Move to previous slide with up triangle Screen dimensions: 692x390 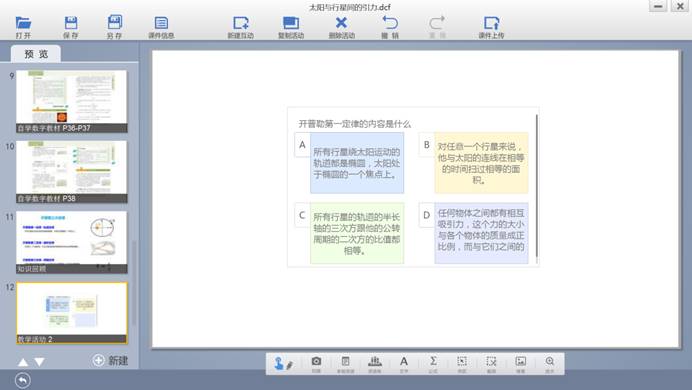pyautogui.click(x=23, y=362)
